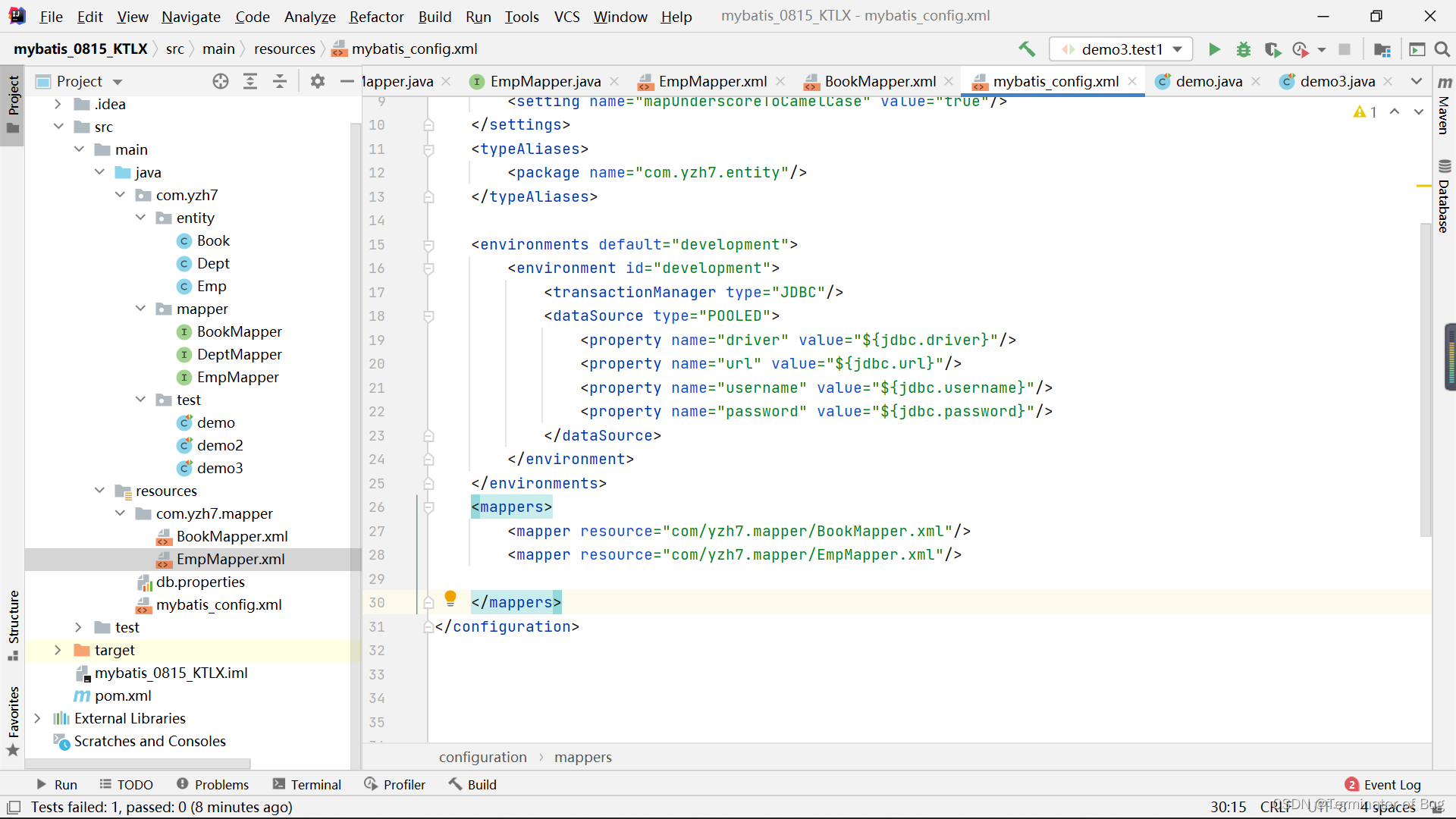The image size is (1456, 819).
Task: Collapse the resources folder
Action: 99,491
